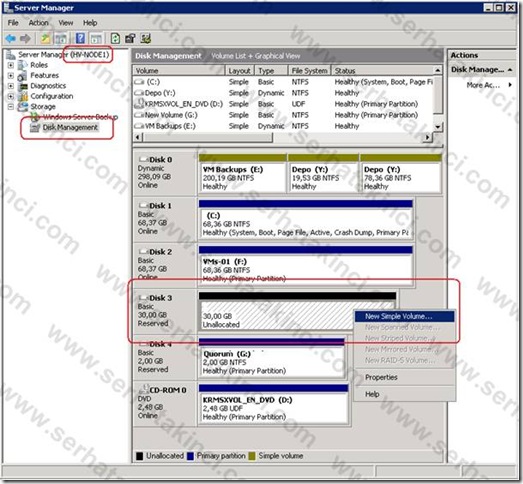Screen dimensions: 523x484
Task: Click the volume list scroll-down arrow
Action: [x=438, y=127]
